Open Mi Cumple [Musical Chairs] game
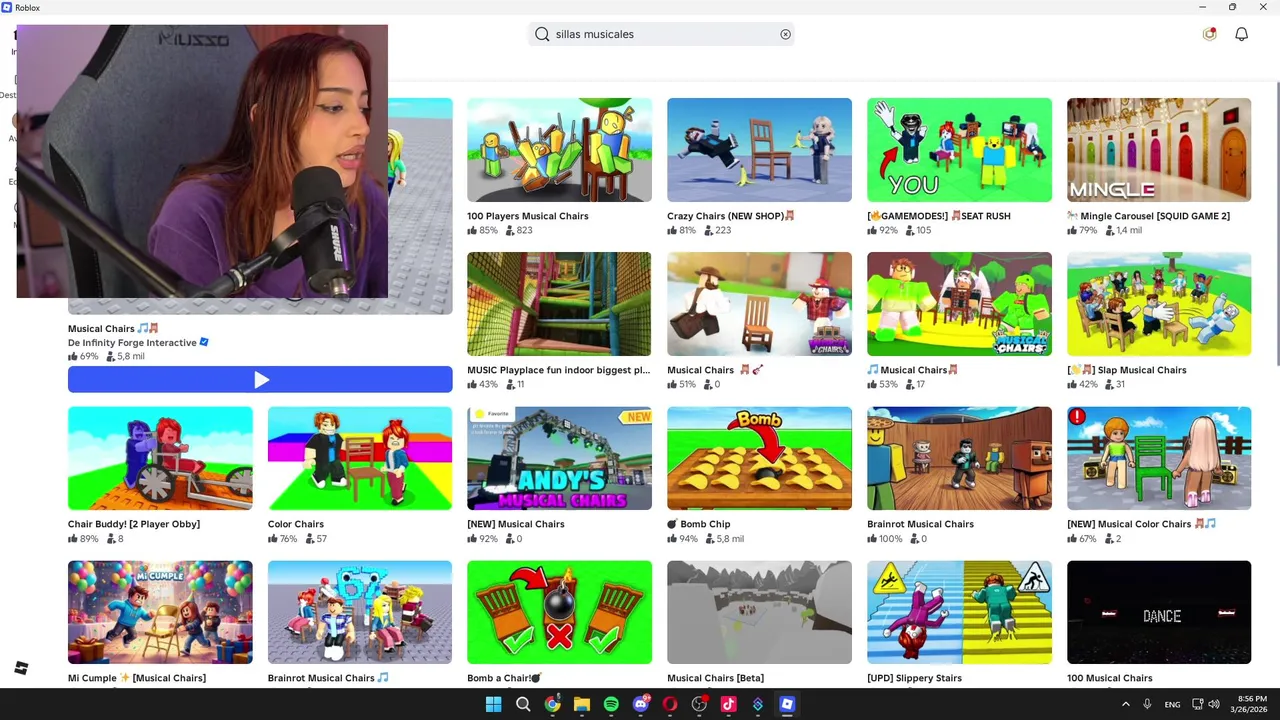The width and height of the screenshot is (1280, 720). point(160,612)
